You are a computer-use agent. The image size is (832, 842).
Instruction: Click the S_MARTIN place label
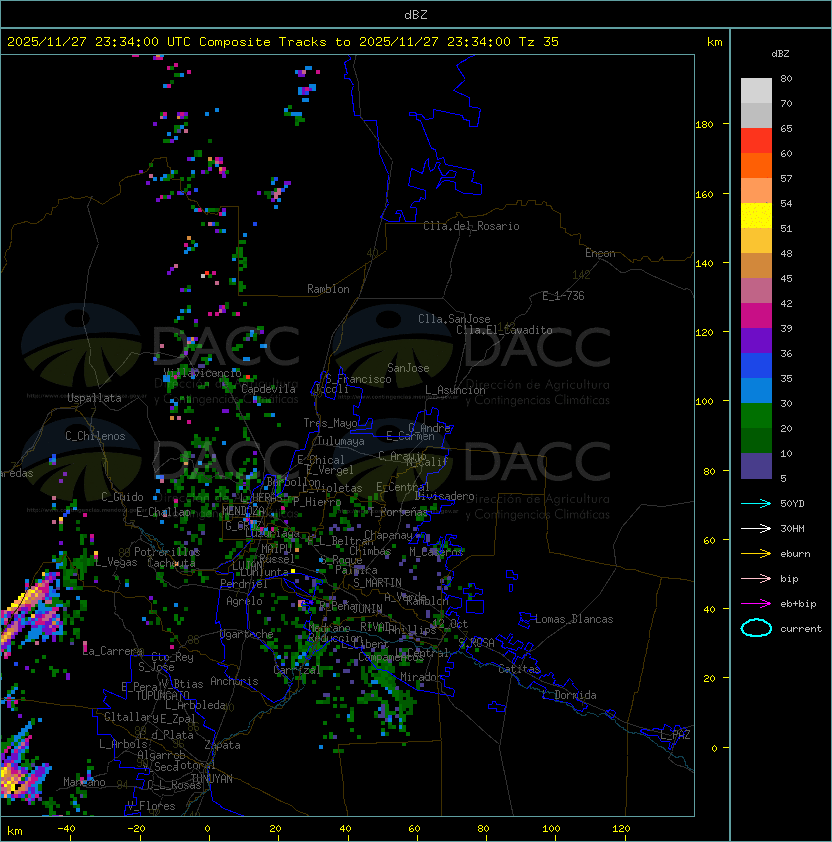coord(377,583)
